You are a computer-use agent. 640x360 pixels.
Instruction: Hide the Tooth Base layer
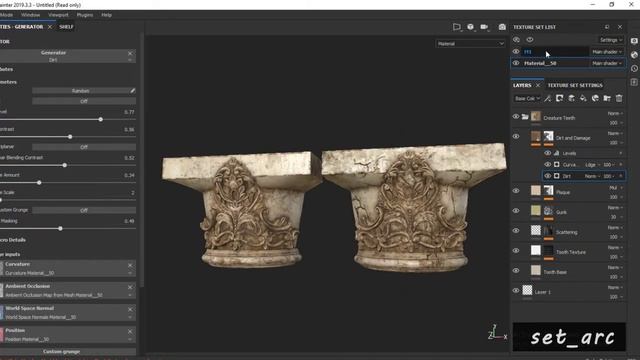tap(516, 271)
